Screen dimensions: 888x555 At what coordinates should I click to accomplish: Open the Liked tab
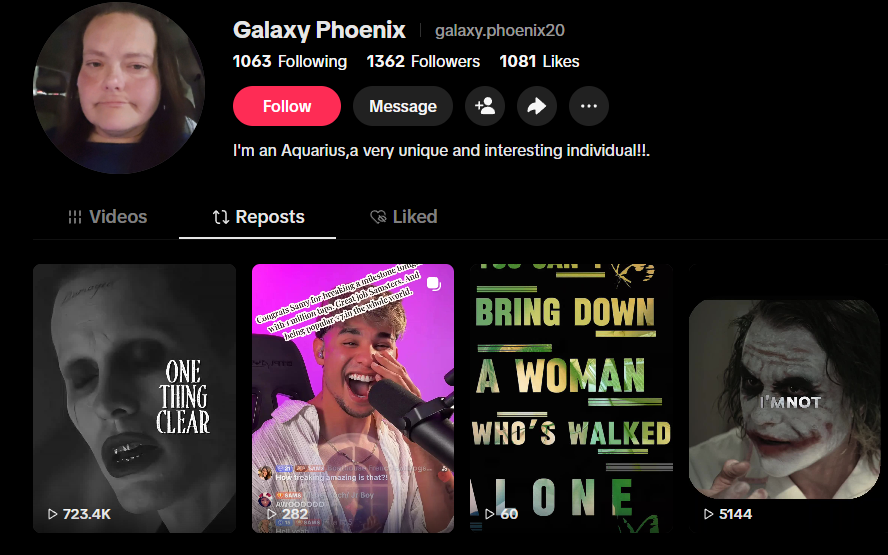point(403,217)
